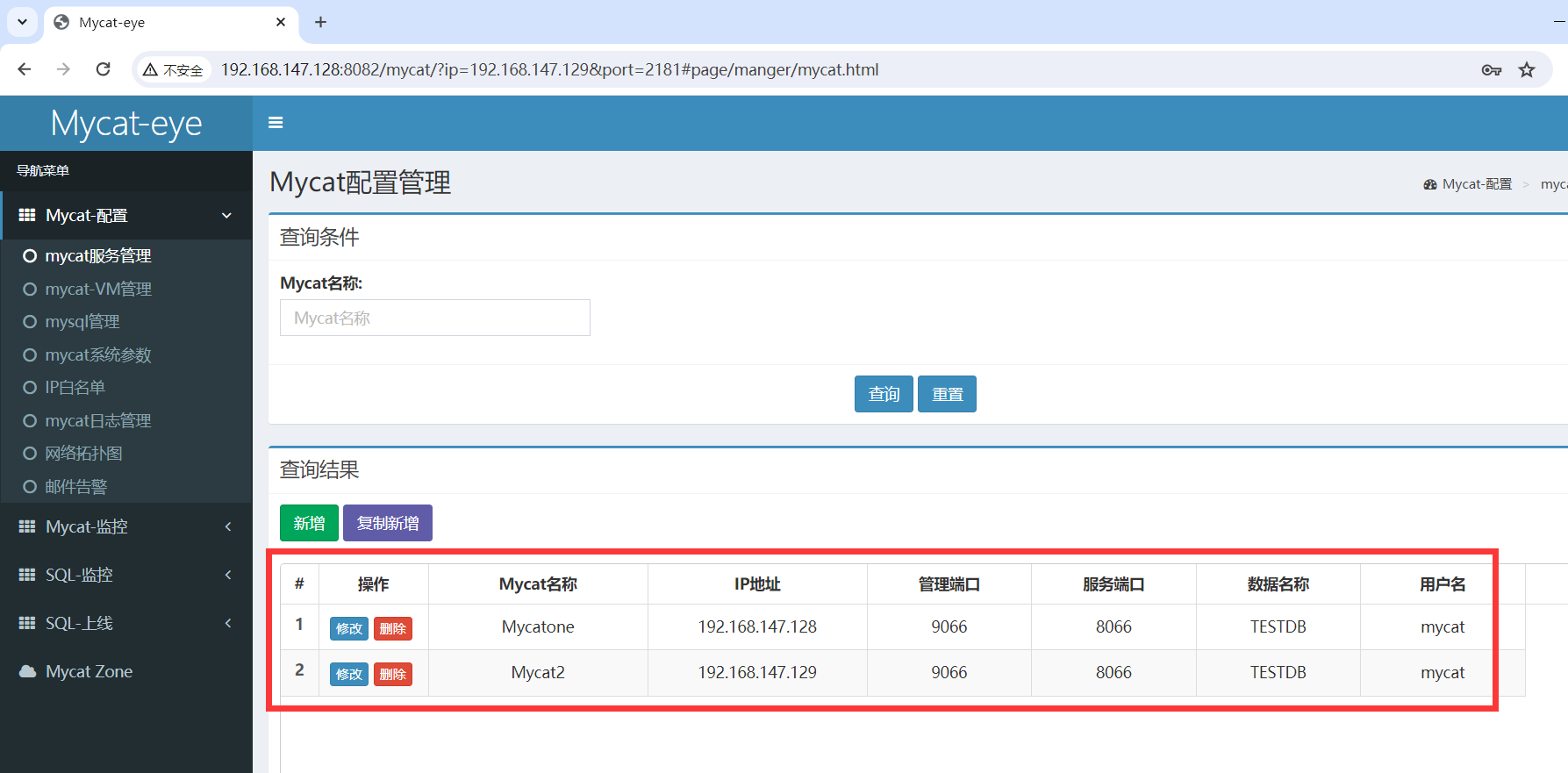This screenshot has height=773, width=1568.
Task: Click circle icon beside mysql管理
Action: (30, 322)
